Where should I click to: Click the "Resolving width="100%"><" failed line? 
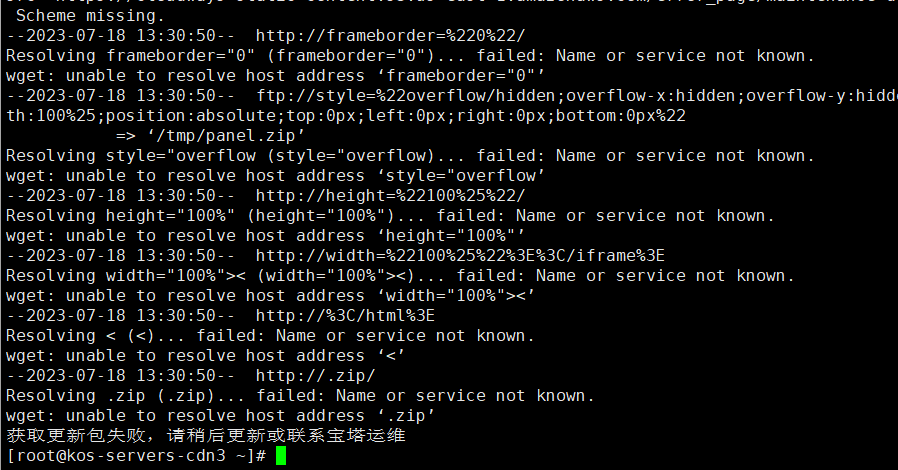tap(400, 276)
